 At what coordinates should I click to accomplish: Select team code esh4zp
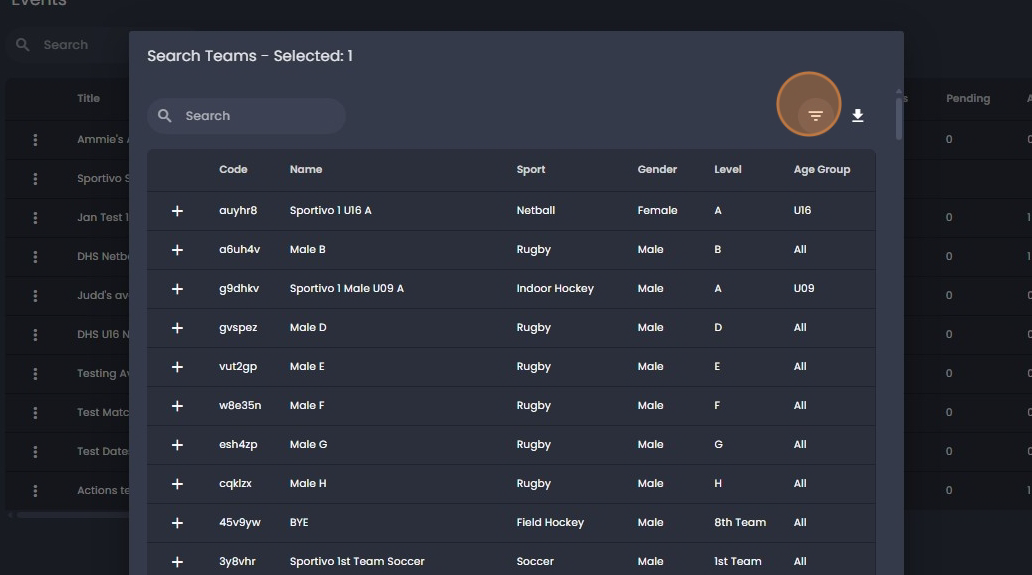[x=238, y=444]
